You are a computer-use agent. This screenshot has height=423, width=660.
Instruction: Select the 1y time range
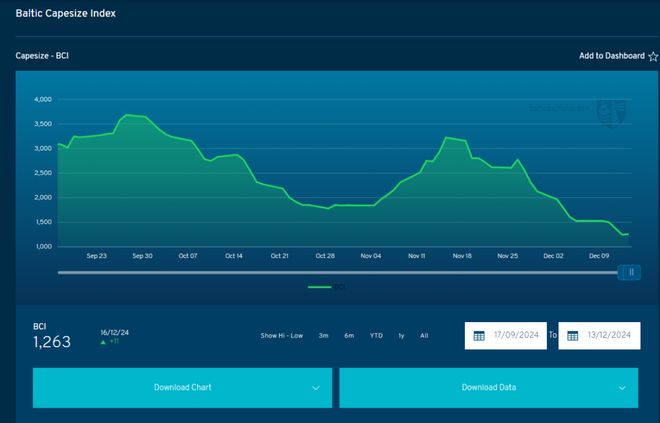(x=401, y=335)
